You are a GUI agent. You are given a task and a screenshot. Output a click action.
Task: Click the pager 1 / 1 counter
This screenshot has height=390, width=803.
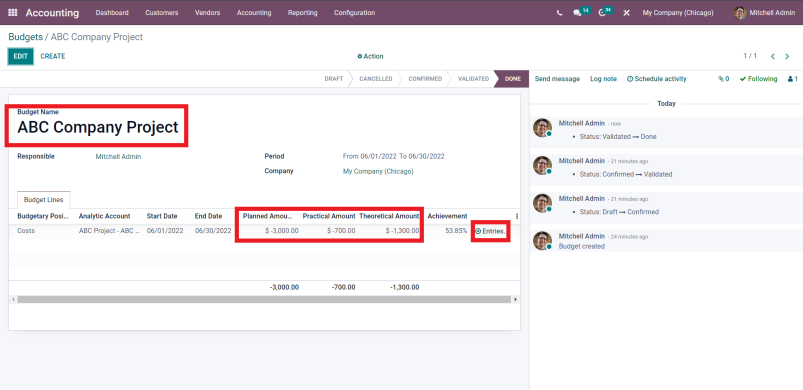click(x=750, y=56)
